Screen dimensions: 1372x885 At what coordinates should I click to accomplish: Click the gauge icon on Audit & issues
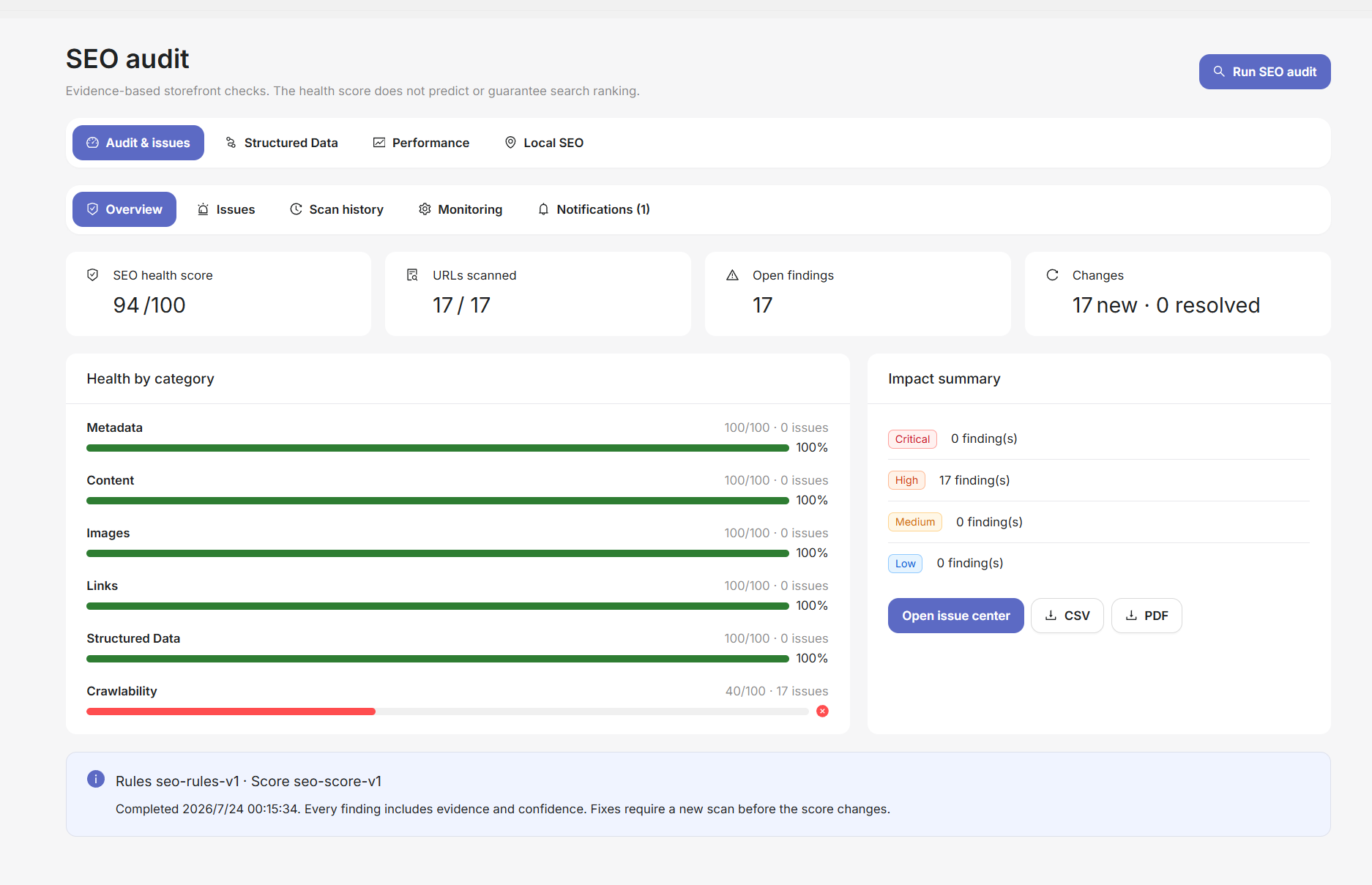pos(93,143)
